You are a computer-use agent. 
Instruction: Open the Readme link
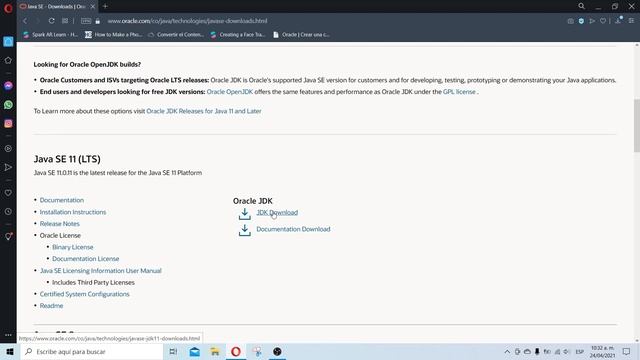click(51, 306)
